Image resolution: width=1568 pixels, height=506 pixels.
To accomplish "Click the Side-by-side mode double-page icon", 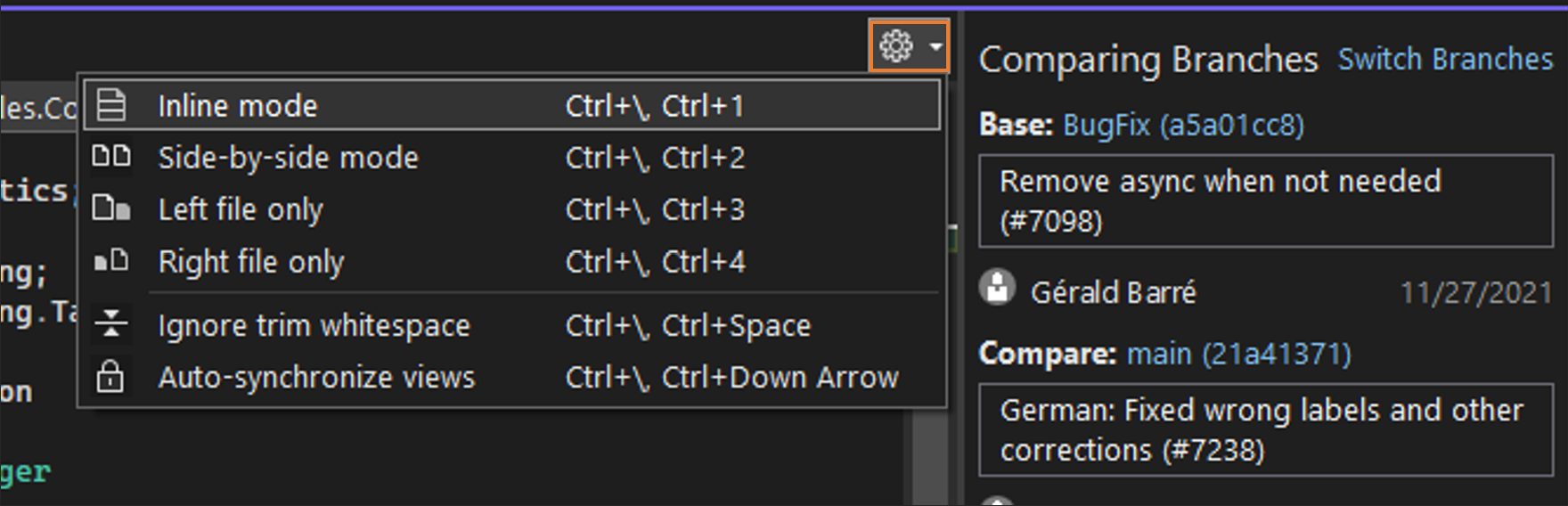I will (x=111, y=157).
